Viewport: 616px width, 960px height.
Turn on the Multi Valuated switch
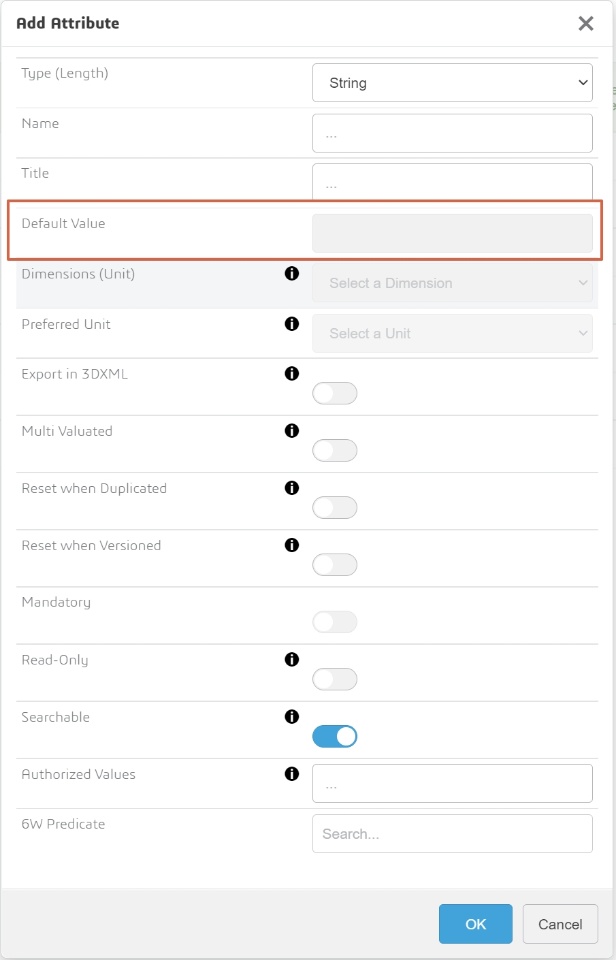pyautogui.click(x=335, y=451)
